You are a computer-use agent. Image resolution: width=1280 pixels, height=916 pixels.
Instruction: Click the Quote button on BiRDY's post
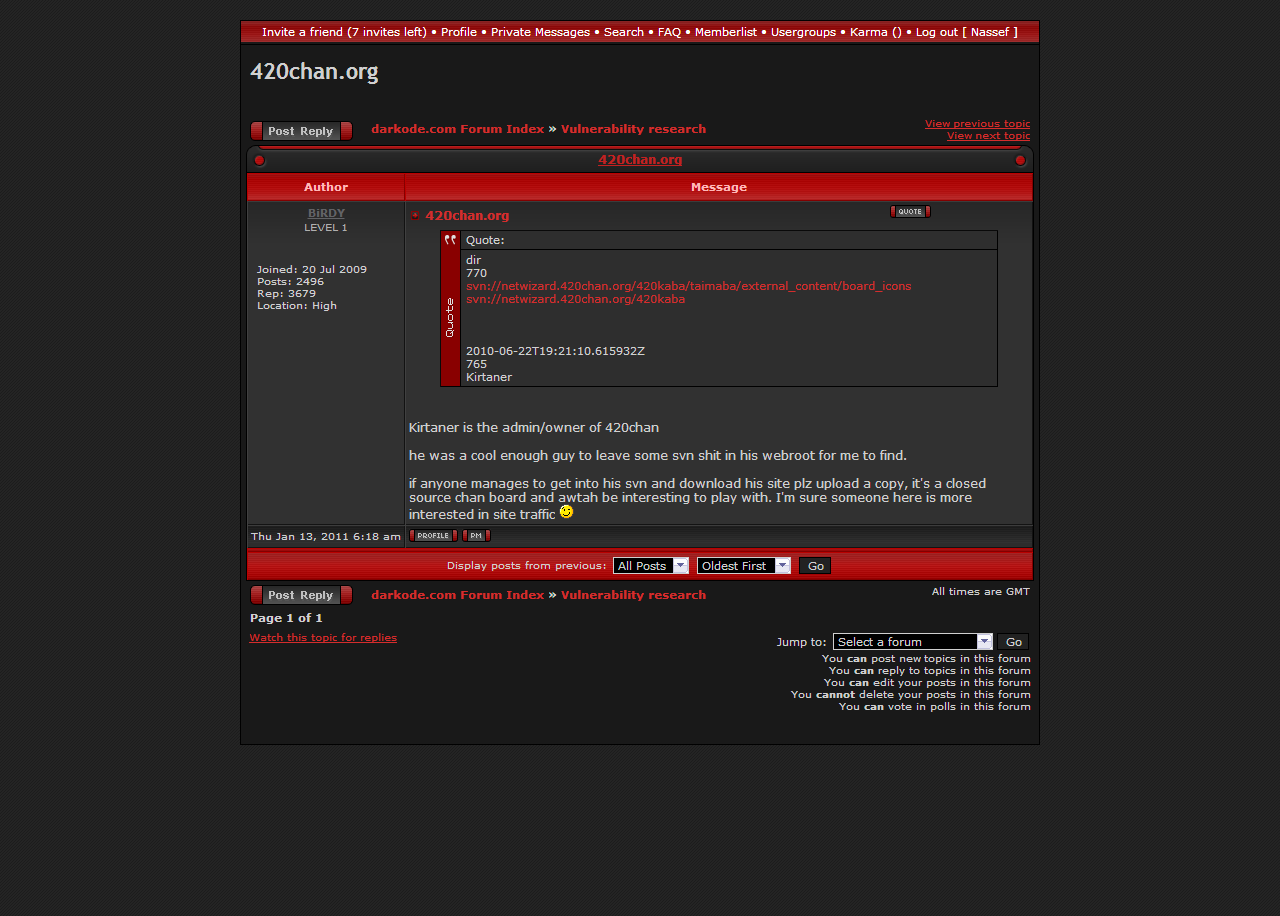tap(909, 211)
